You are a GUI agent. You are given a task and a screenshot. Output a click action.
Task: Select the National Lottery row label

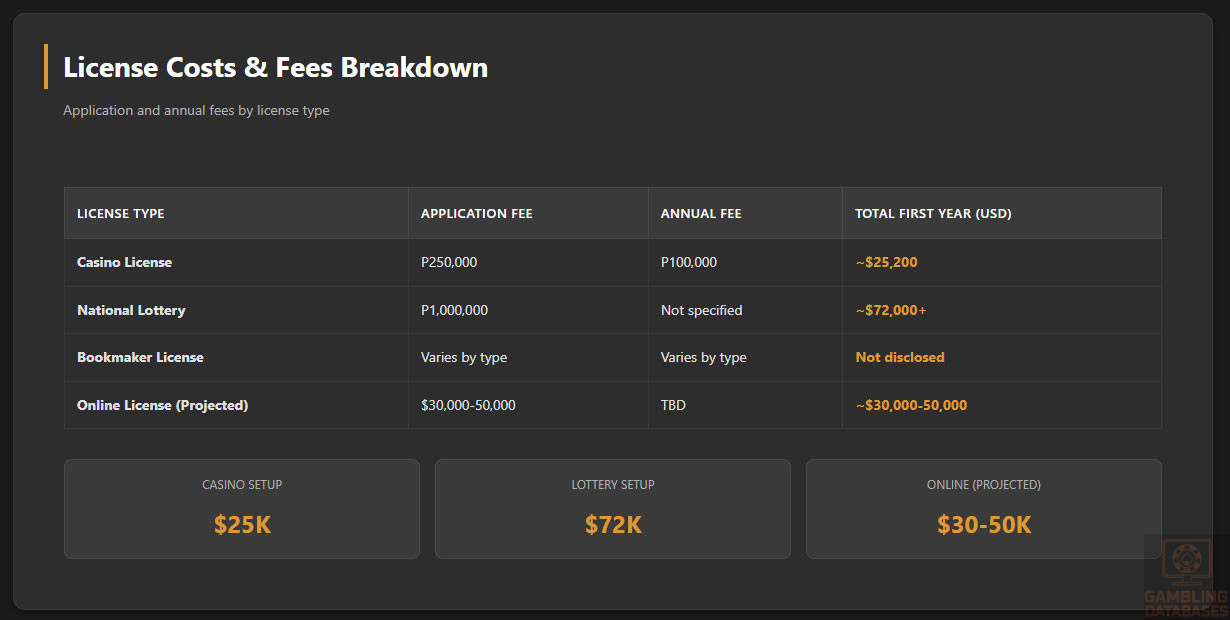[131, 310]
